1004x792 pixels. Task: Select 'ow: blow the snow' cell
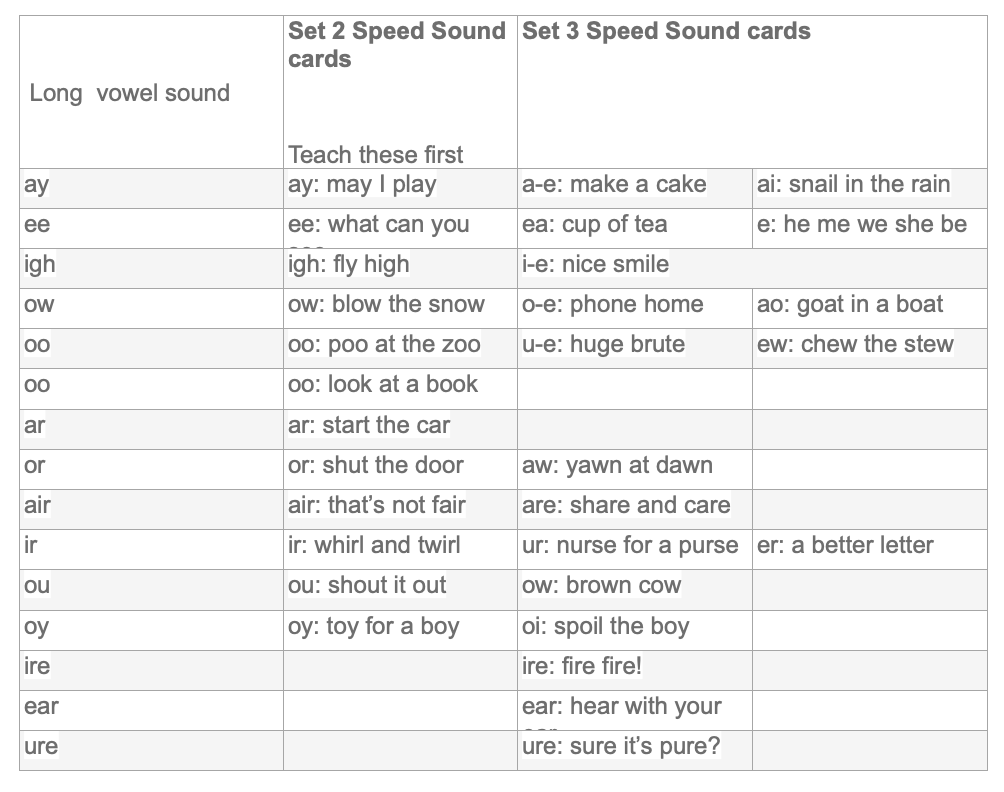pos(386,305)
